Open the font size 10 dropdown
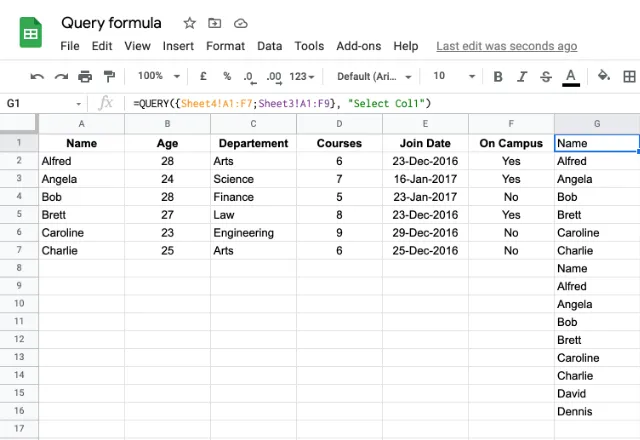Image resolution: width=640 pixels, height=440 pixels. click(x=454, y=76)
